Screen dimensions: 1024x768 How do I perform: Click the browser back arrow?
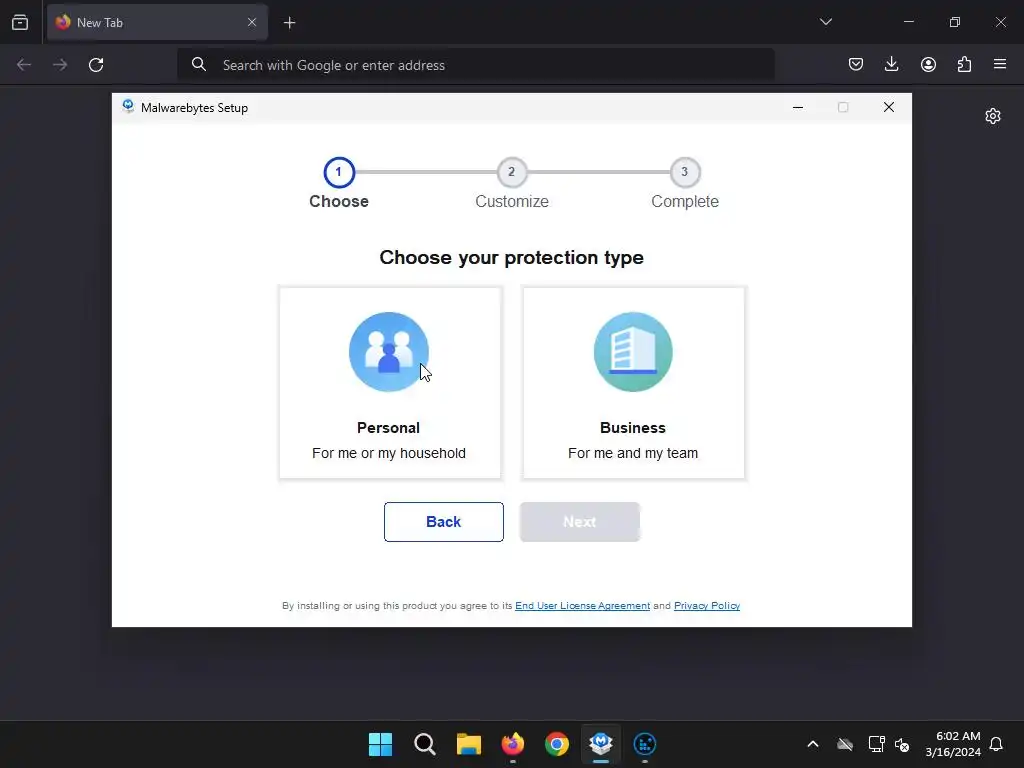pyautogui.click(x=24, y=65)
